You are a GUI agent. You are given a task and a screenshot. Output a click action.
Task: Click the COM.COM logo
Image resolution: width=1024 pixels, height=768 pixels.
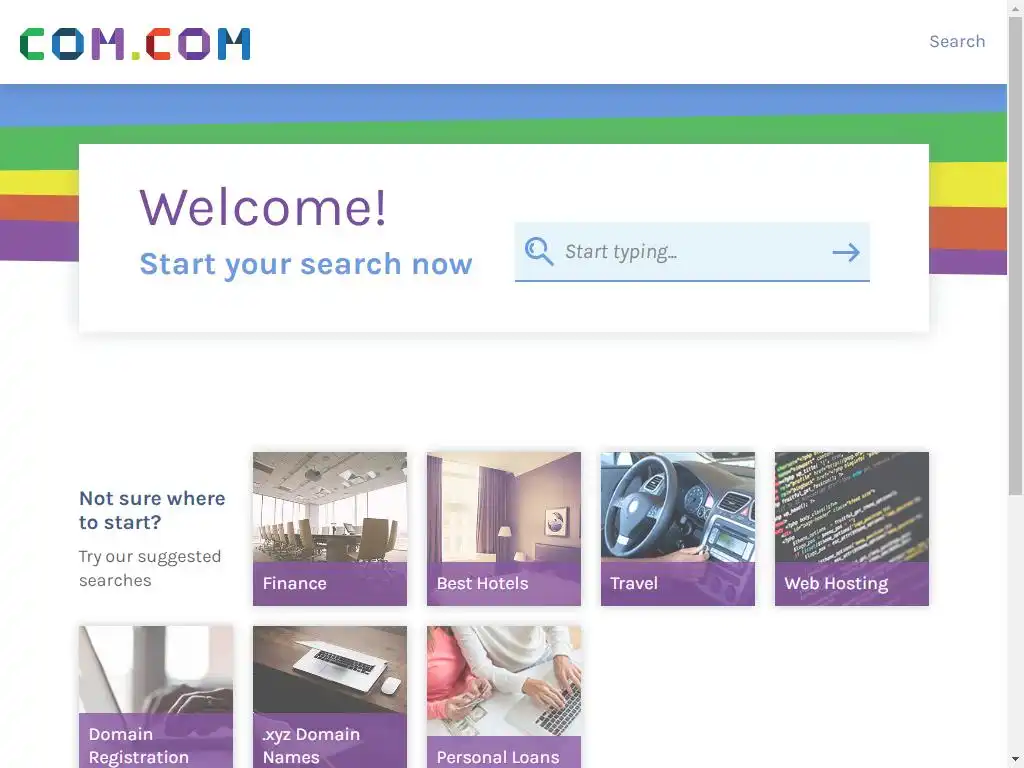(135, 44)
